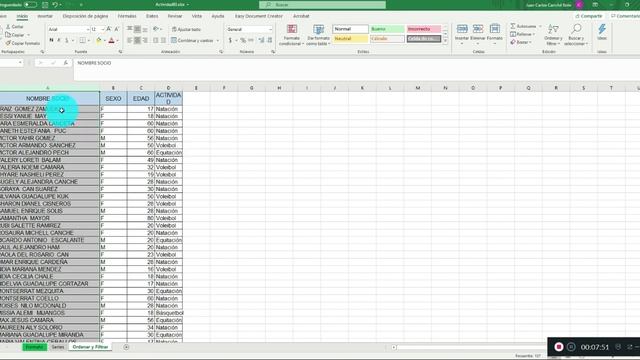Click the Cortar (cut) button
640x360 pixels.
(x=15, y=27)
